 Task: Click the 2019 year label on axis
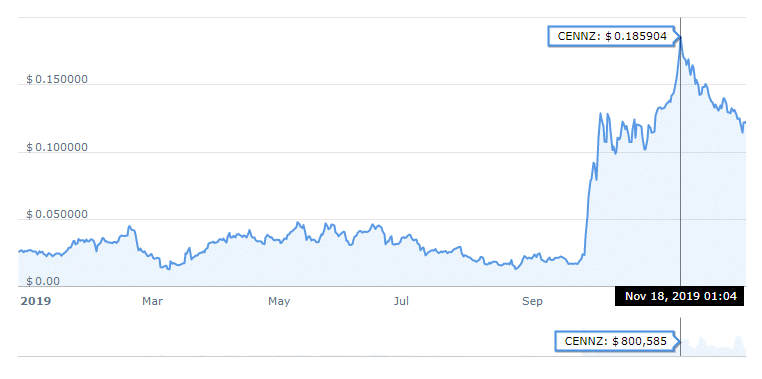pos(35,302)
